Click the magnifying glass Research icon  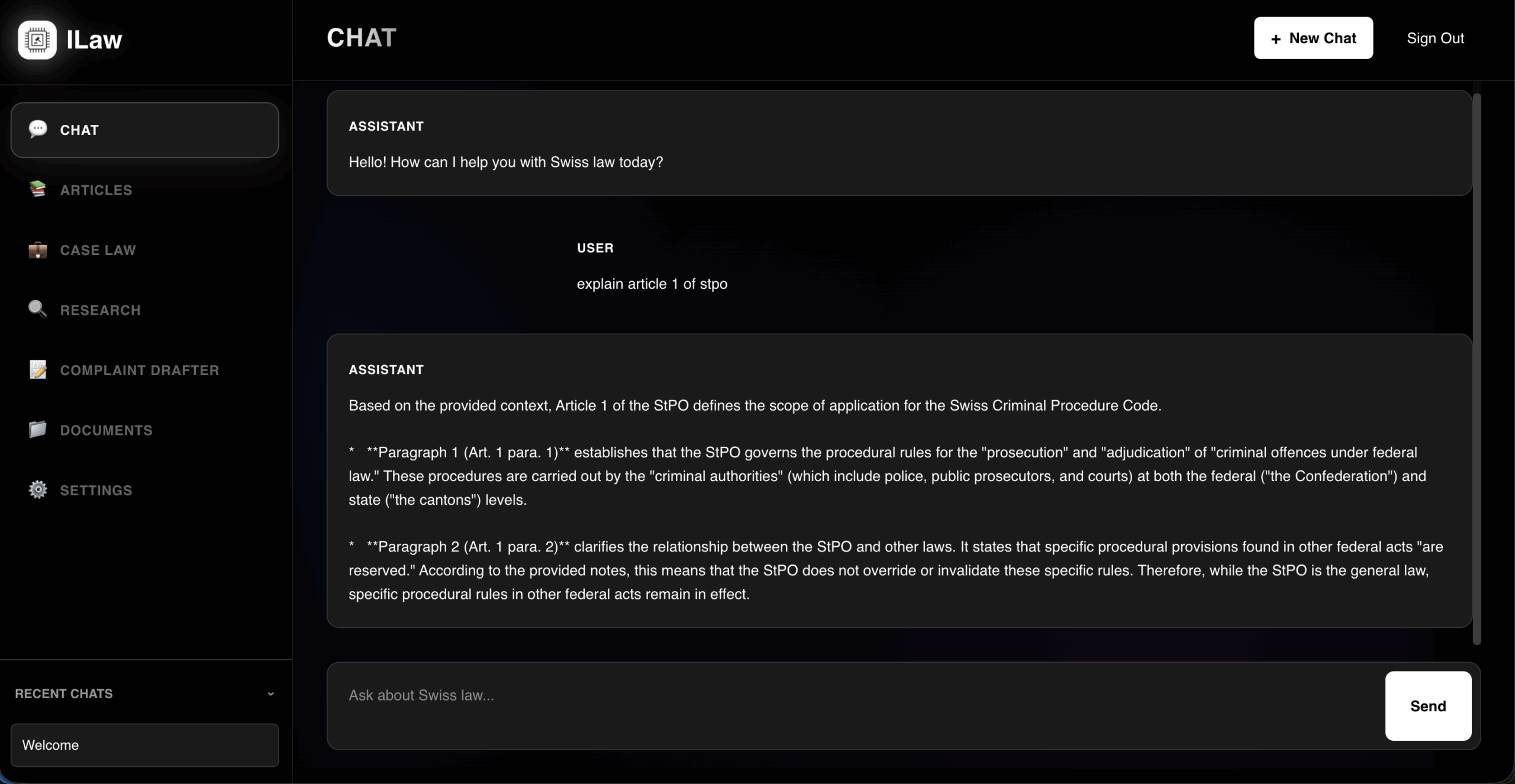[38, 309]
